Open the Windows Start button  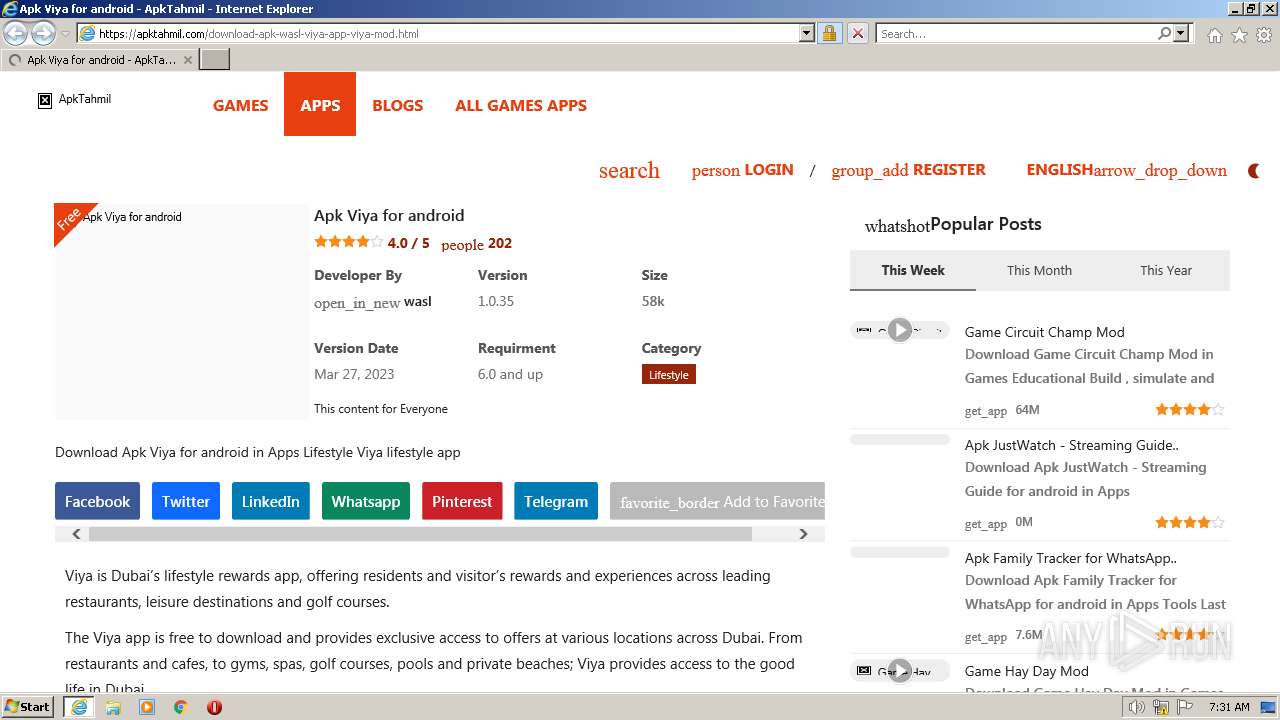[x=28, y=707]
